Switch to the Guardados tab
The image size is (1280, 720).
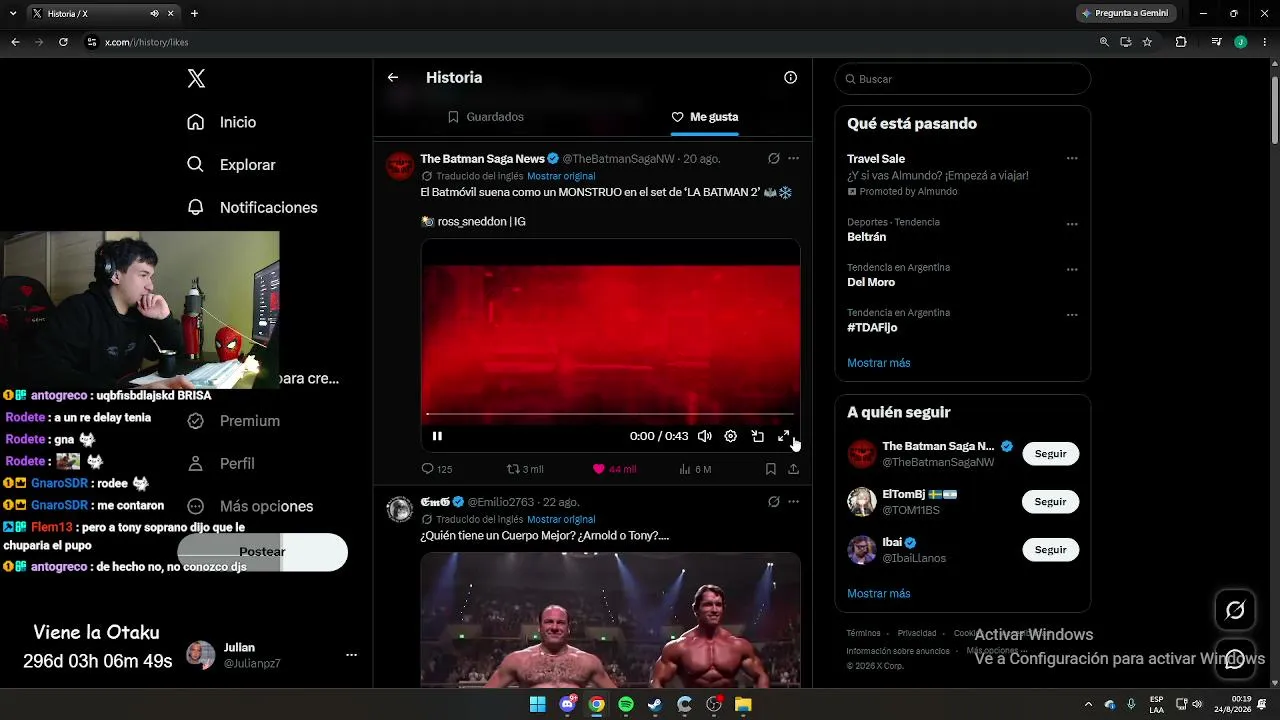[485, 117]
